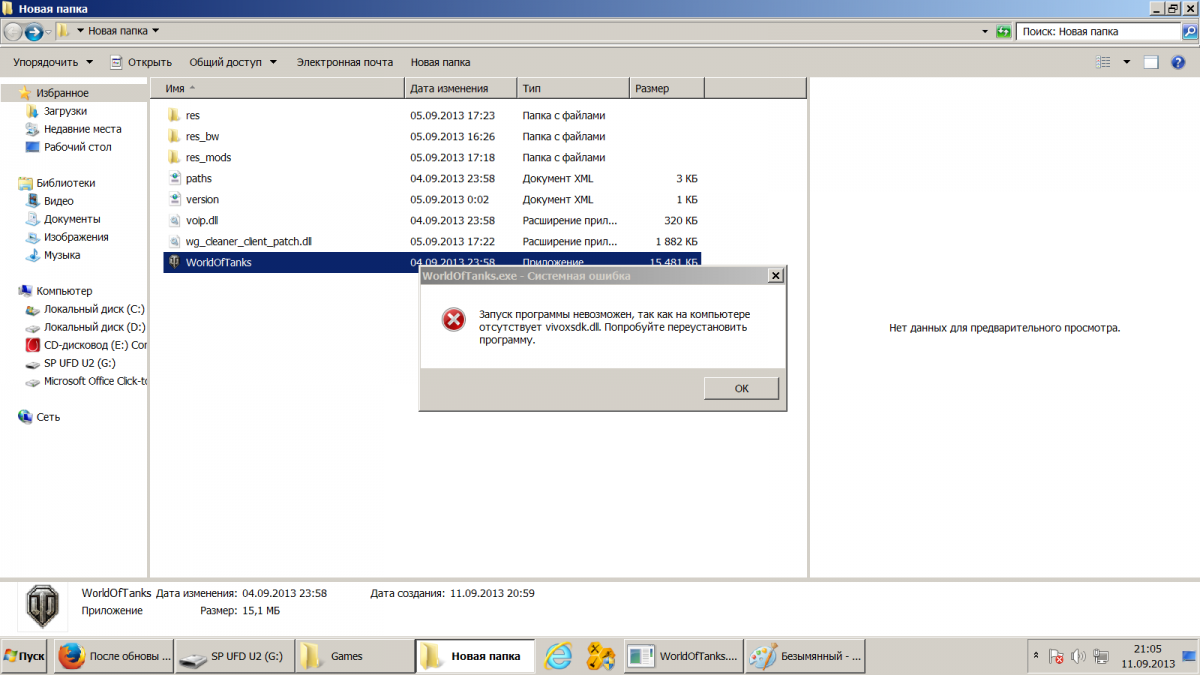Open the Документы library
The width and height of the screenshot is (1200, 675).
point(72,219)
